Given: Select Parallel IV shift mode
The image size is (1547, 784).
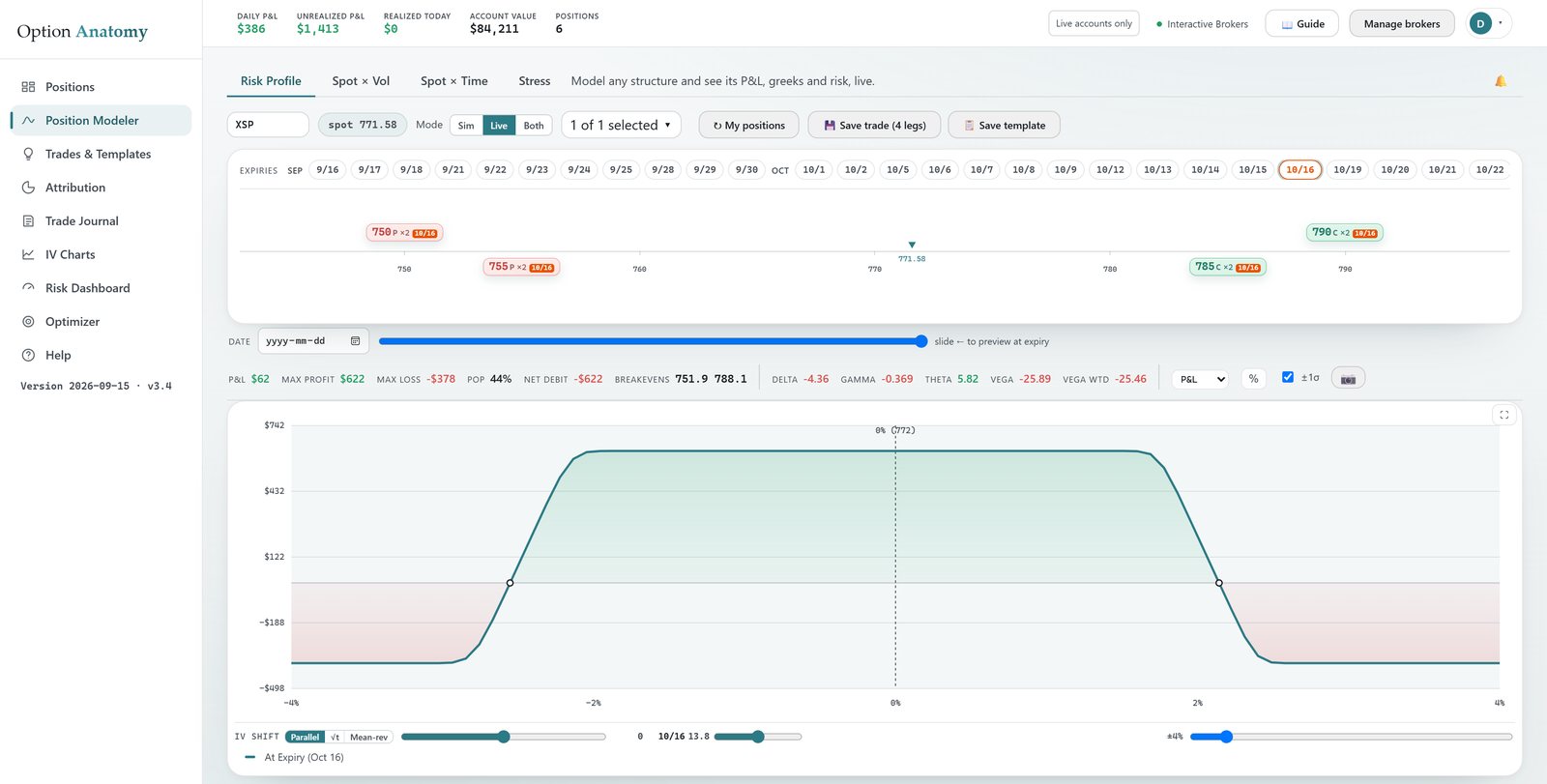Looking at the screenshot, I should click(305, 738).
